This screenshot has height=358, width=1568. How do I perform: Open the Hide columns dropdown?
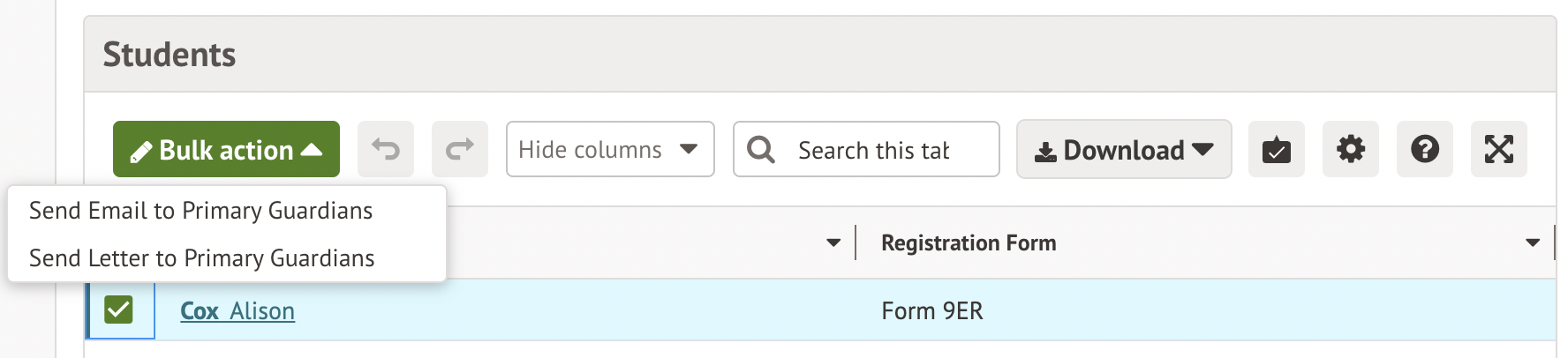[609, 150]
